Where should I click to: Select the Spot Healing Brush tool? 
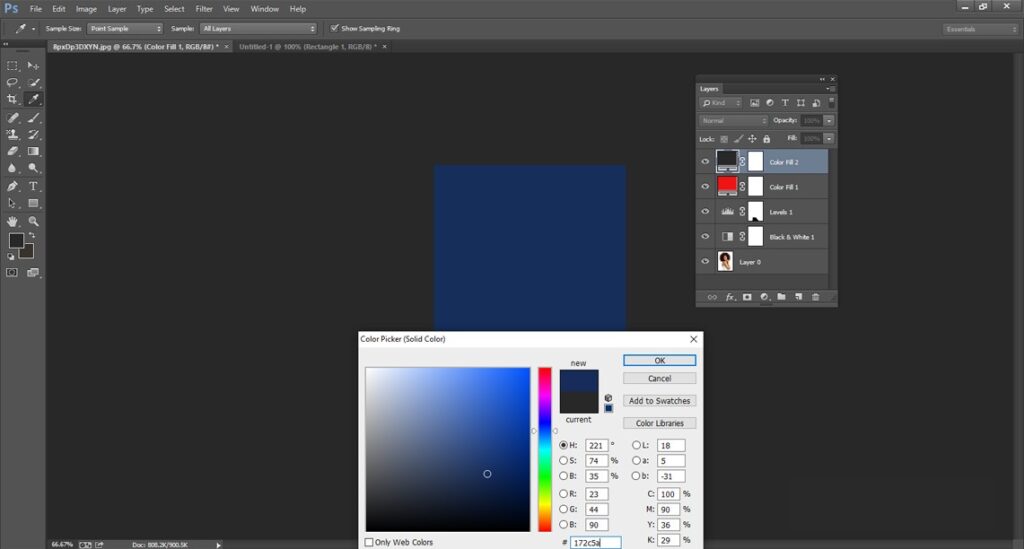pos(12,118)
